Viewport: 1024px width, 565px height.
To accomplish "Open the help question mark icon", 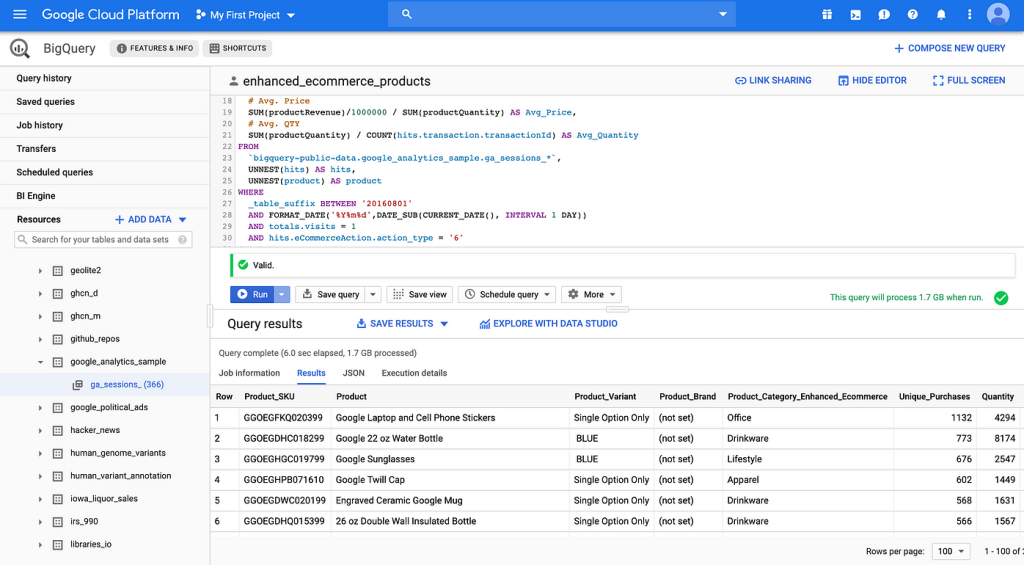I will (912, 14).
